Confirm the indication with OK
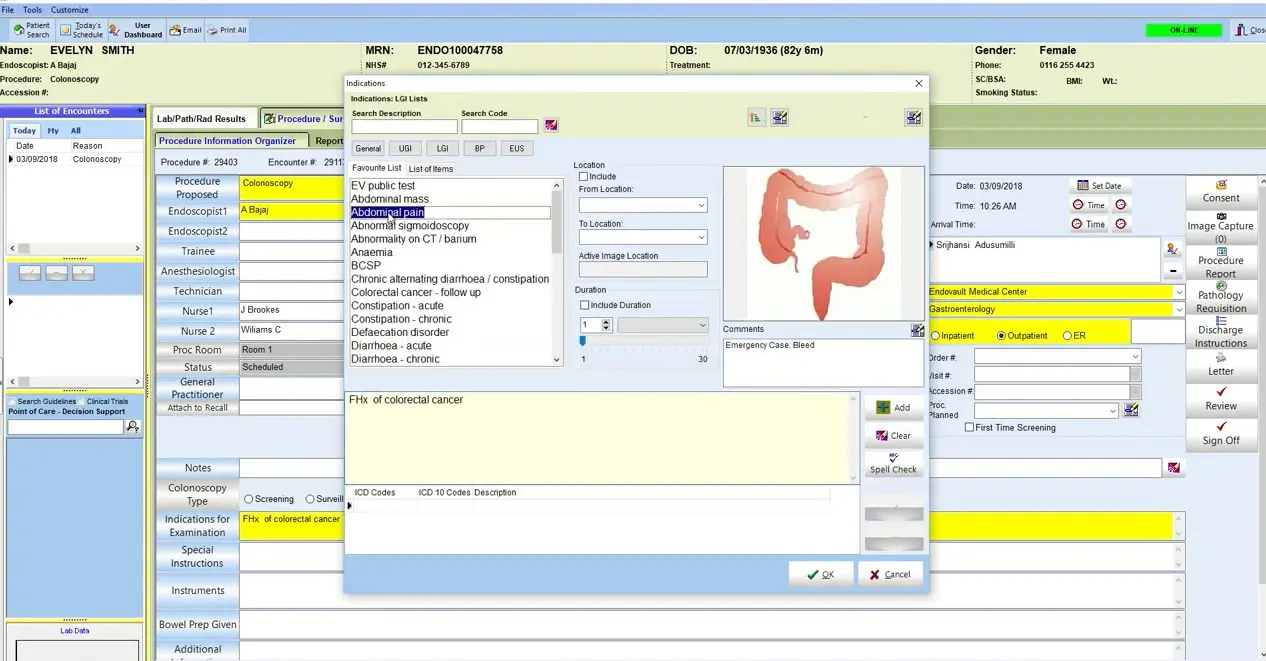 [x=821, y=574]
